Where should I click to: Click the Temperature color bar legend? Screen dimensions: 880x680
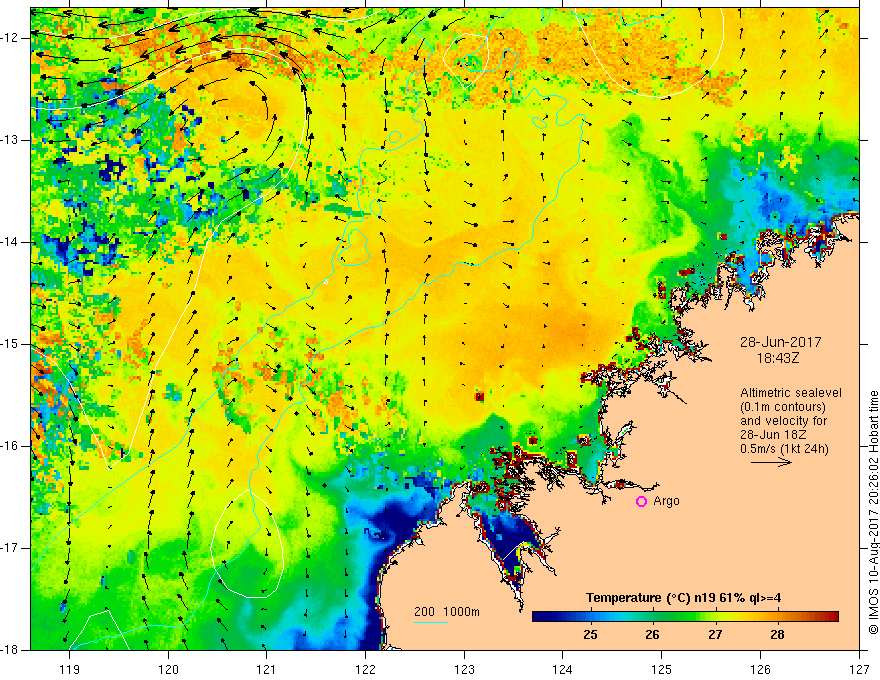pyautogui.click(x=685, y=617)
